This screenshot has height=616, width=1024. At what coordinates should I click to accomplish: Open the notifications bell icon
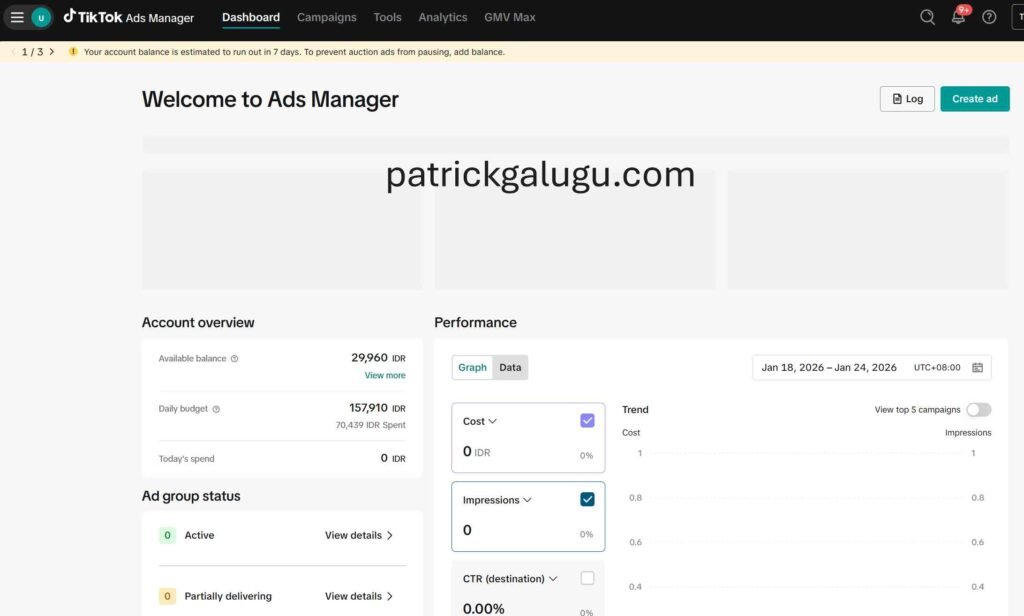[x=958, y=17]
